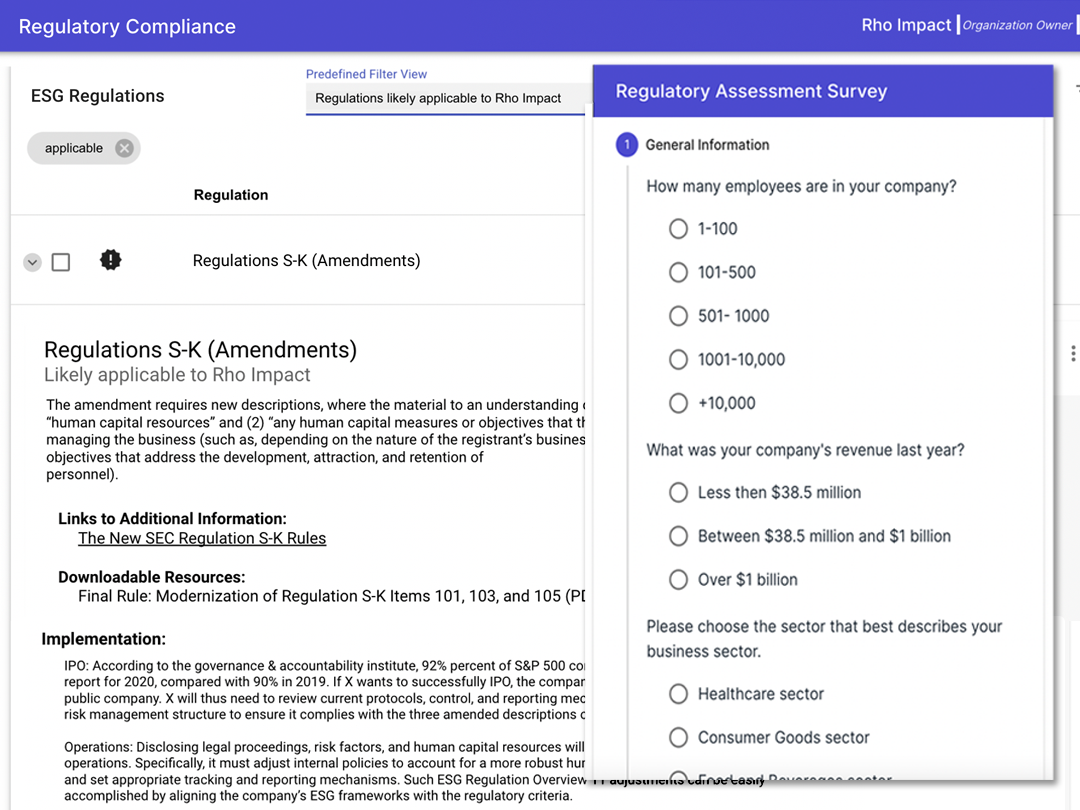Choose Less then $38.5 million revenue
Image resolution: width=1080 pixels, height=810 pixels.
(678, 492)
